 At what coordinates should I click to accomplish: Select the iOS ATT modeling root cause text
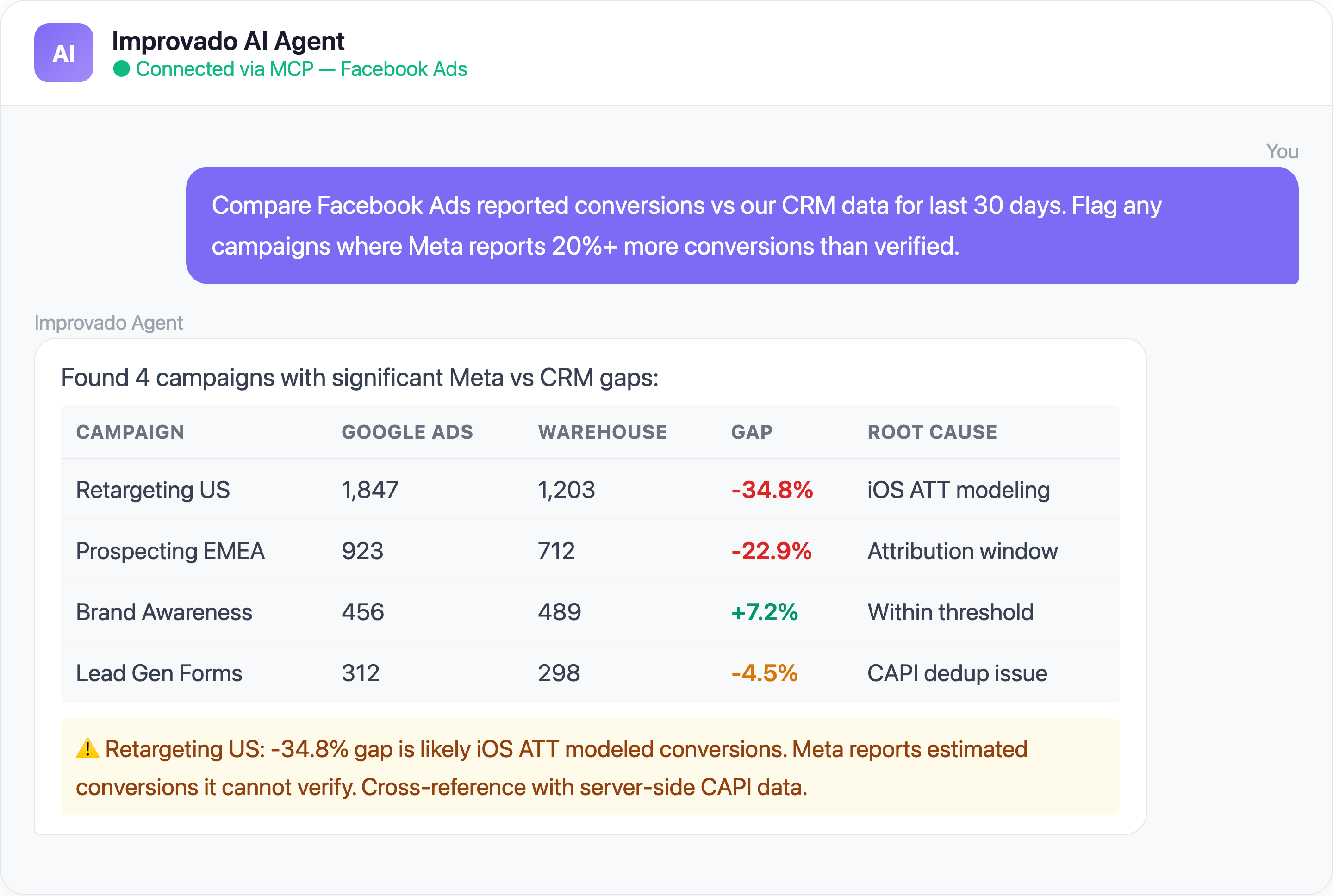coord(958,490)
